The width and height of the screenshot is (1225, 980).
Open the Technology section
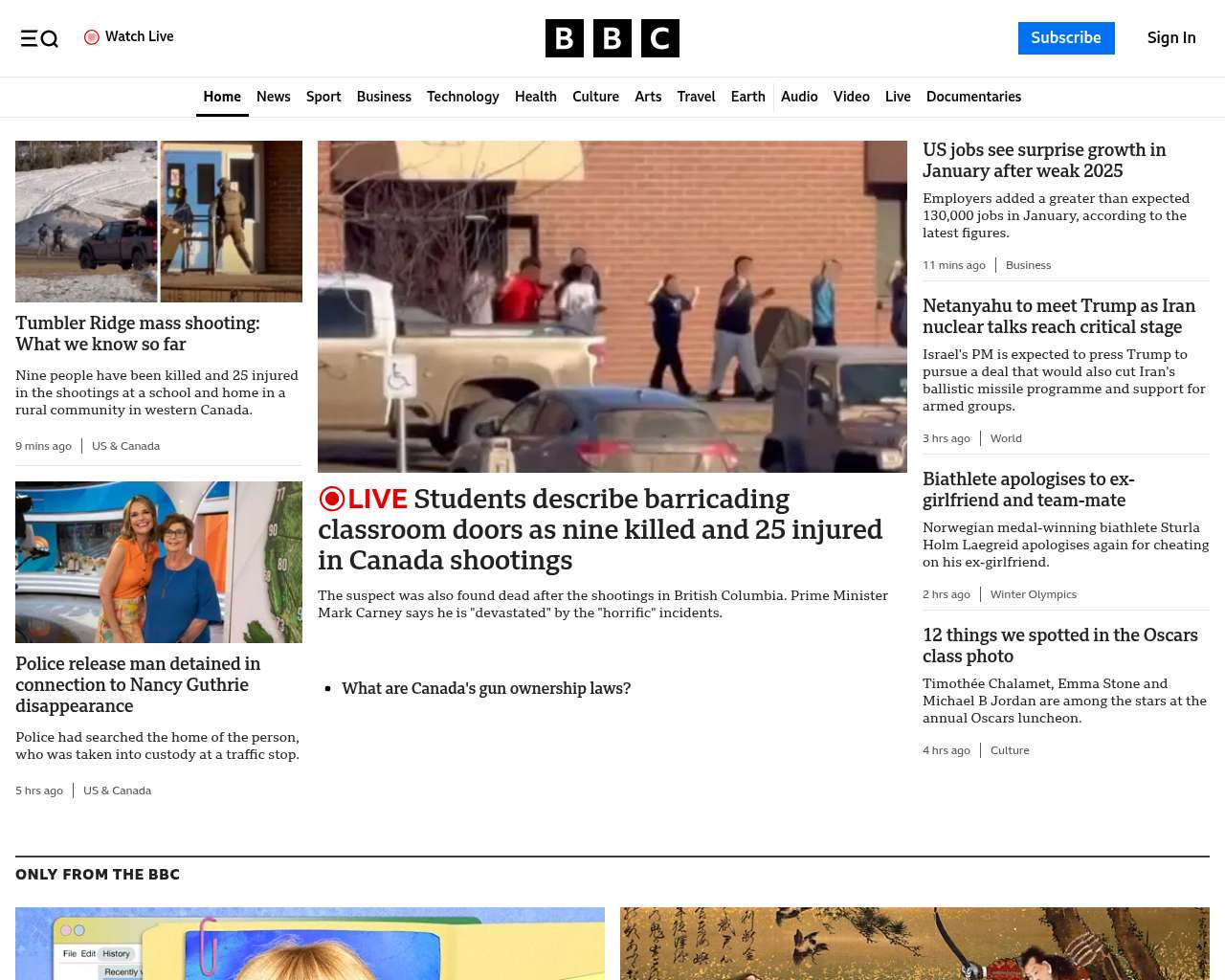point(463,97)
